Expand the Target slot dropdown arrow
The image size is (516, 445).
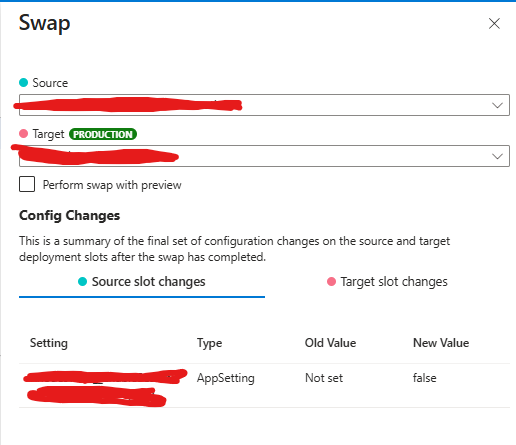click(x=497, y=156)
